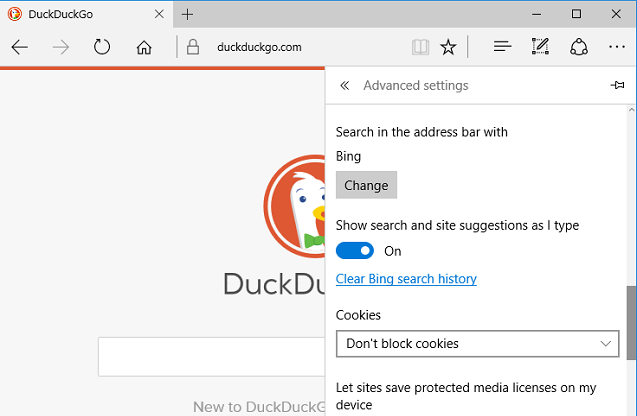Click the 'Advanced settings' title

(416, 85)
